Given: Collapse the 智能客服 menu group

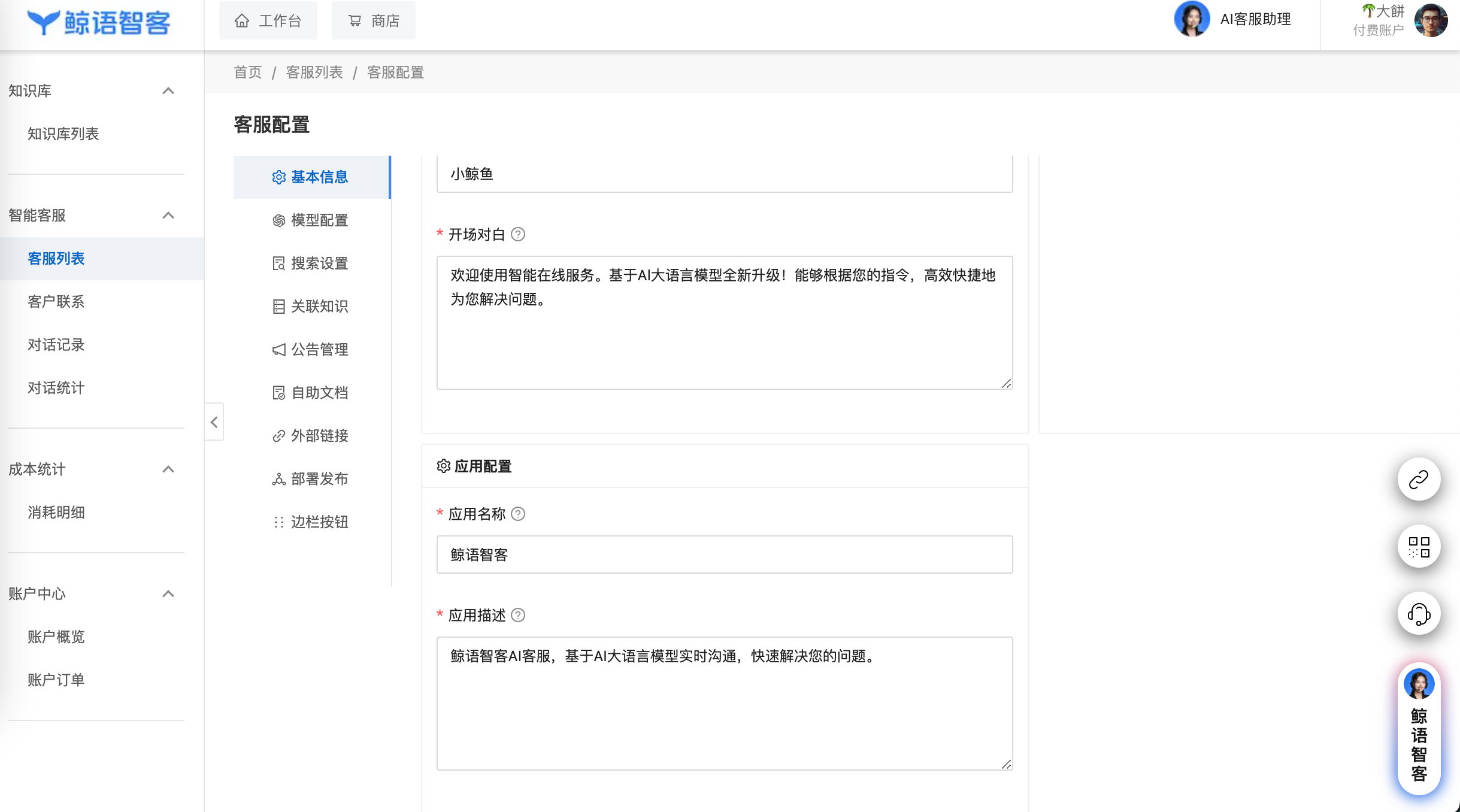Looking at the screenshot, I should point(168,216).
